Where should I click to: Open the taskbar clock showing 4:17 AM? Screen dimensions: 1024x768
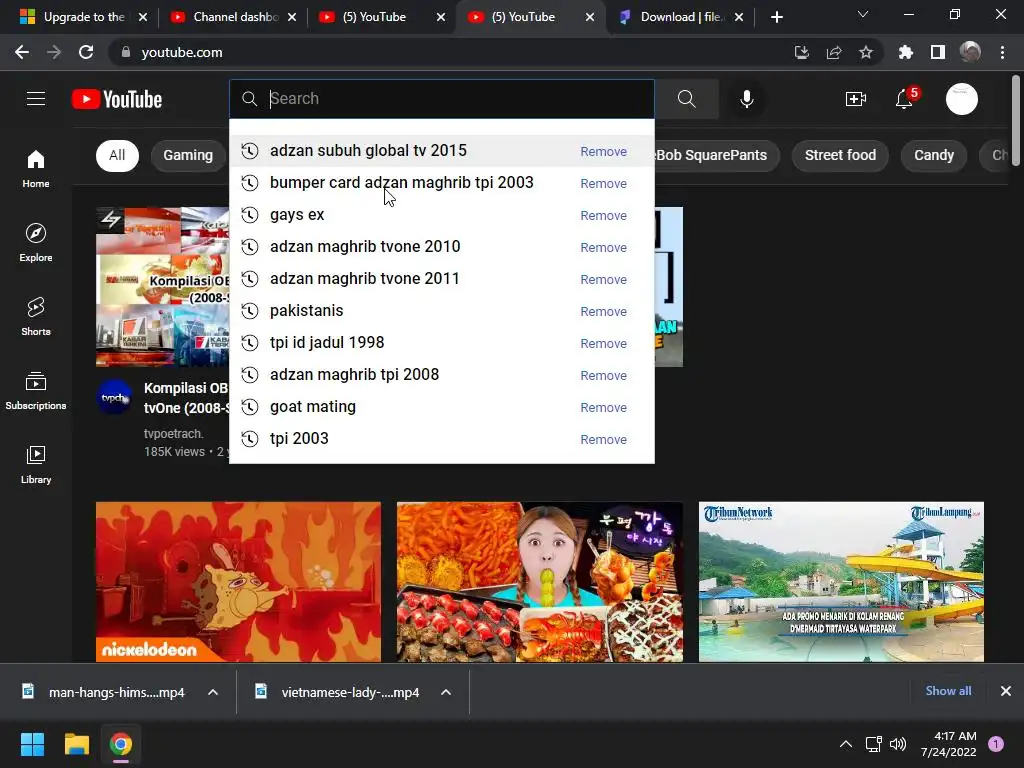948,744
